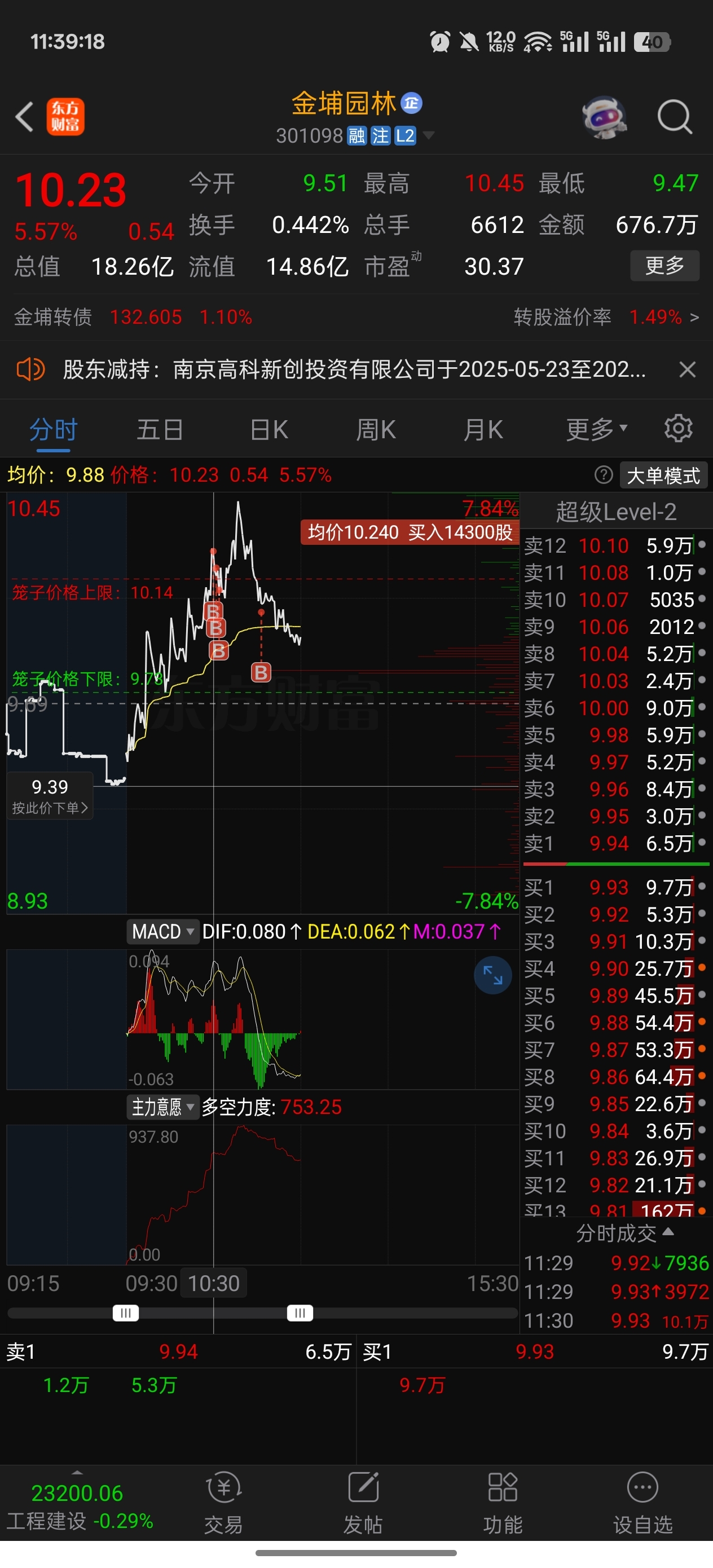Tap 更多 button in quote panel
This screenshot has width=713, height=1568.
click(664, 266)
